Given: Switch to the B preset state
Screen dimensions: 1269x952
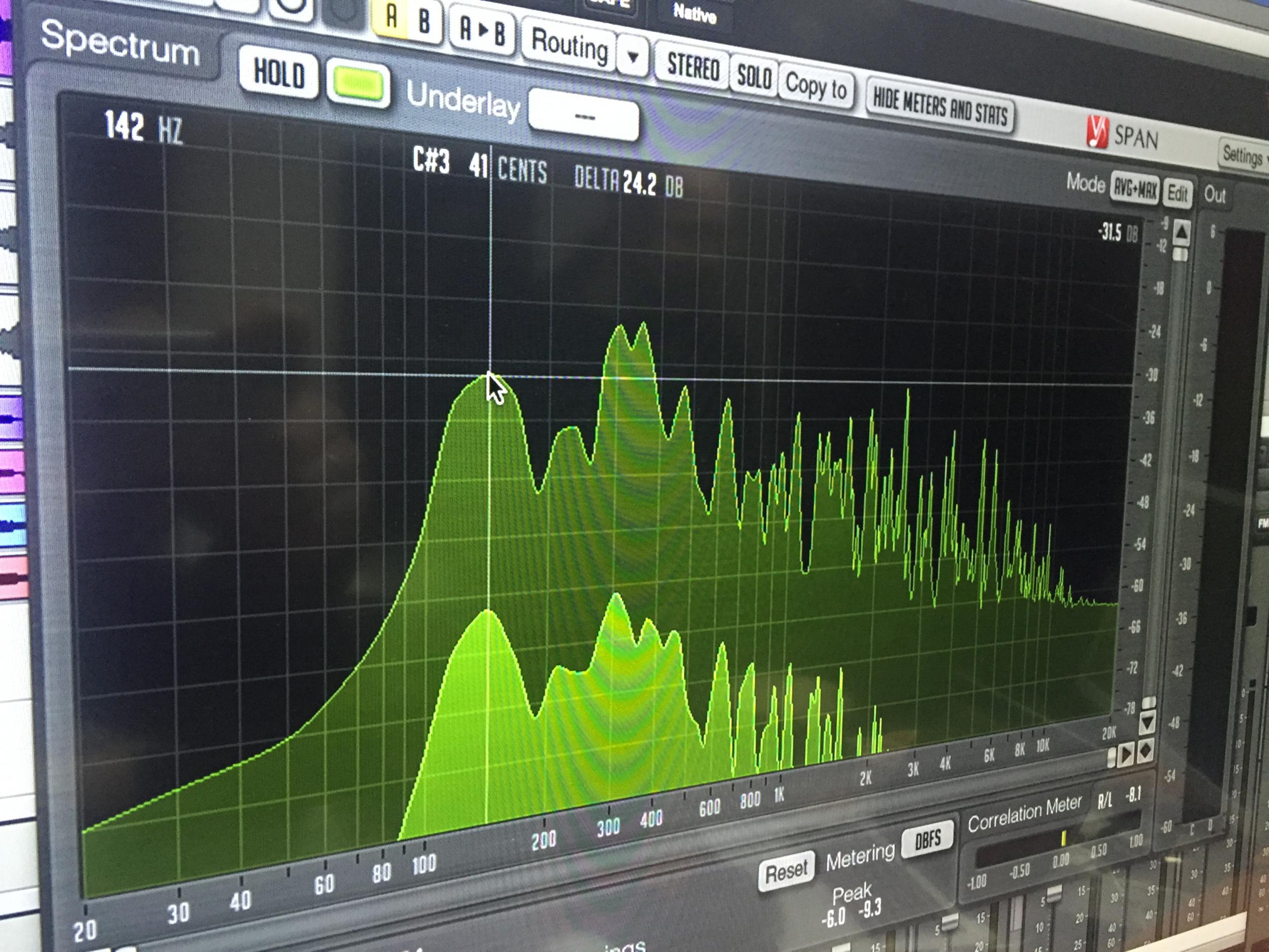Looking at the screenshot, I should pos(424,21).
